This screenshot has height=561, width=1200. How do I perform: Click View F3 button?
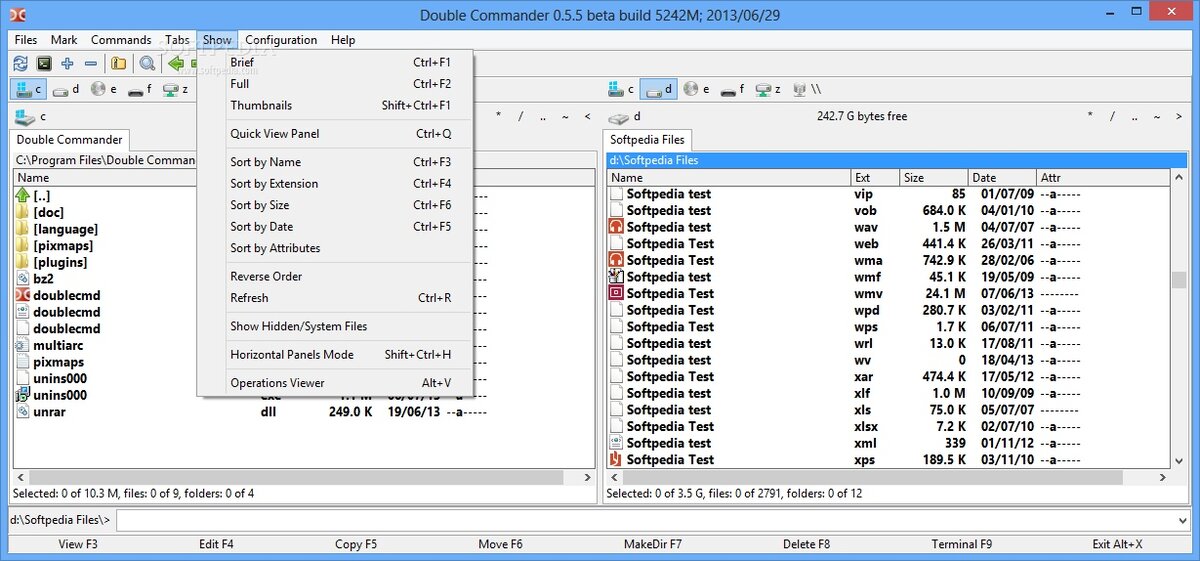(x=78, y=544)
